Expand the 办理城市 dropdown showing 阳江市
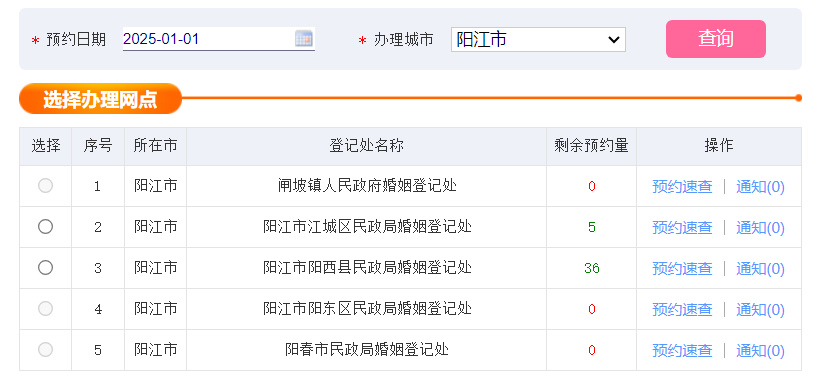Image resolution: width=816 pixels, height=384 pixels. pos(538,40)
